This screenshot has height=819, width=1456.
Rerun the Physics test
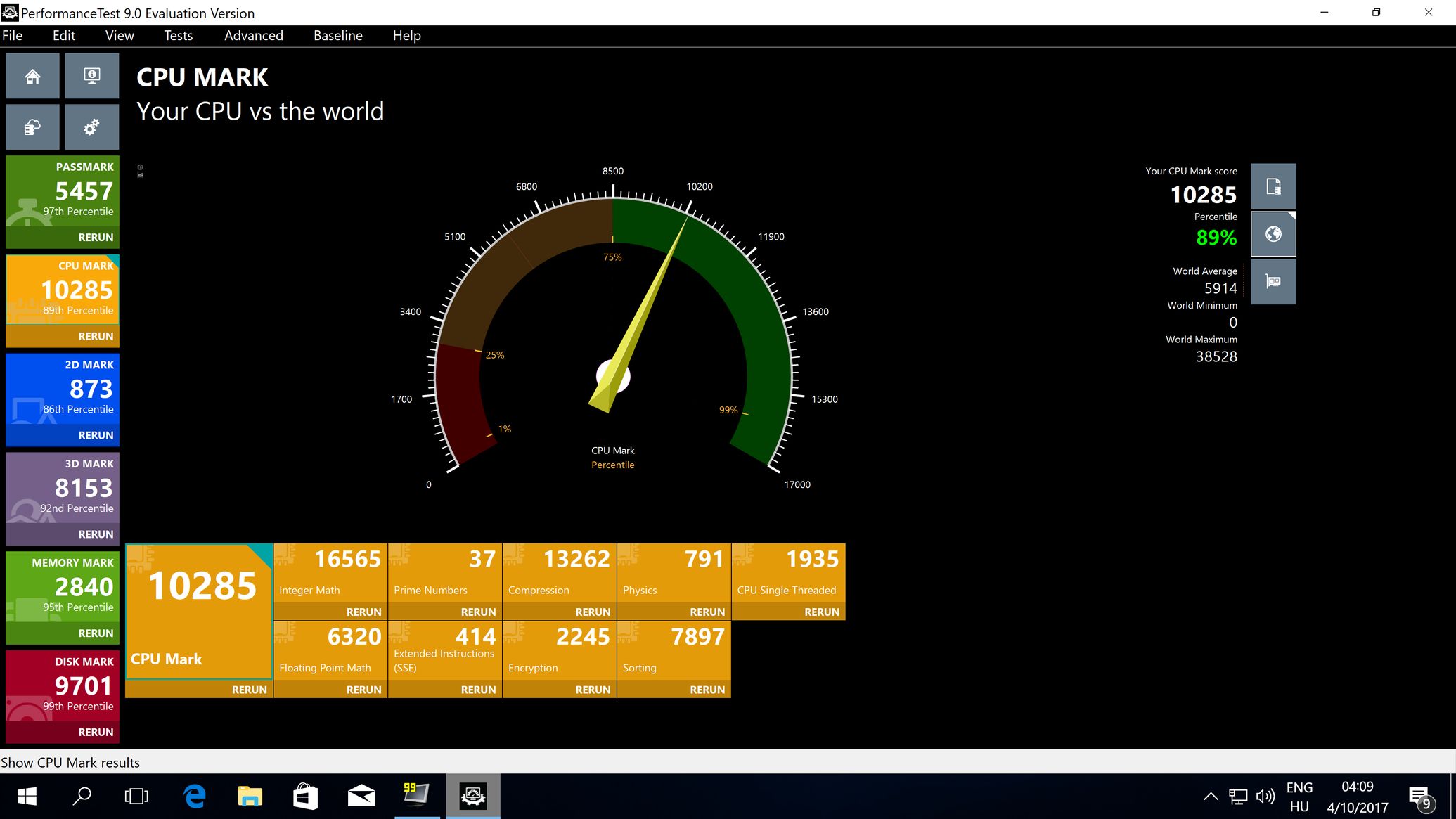707,612
